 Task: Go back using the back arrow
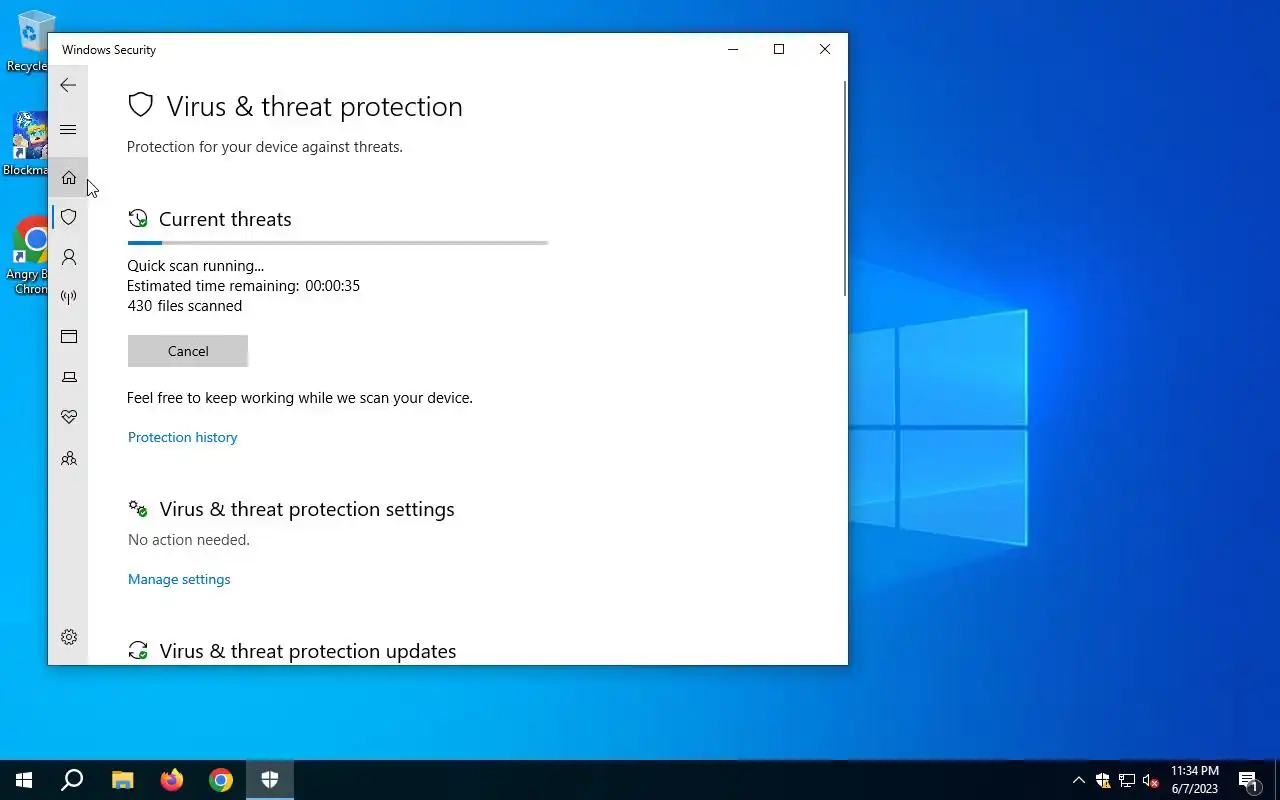coord(68,85)
